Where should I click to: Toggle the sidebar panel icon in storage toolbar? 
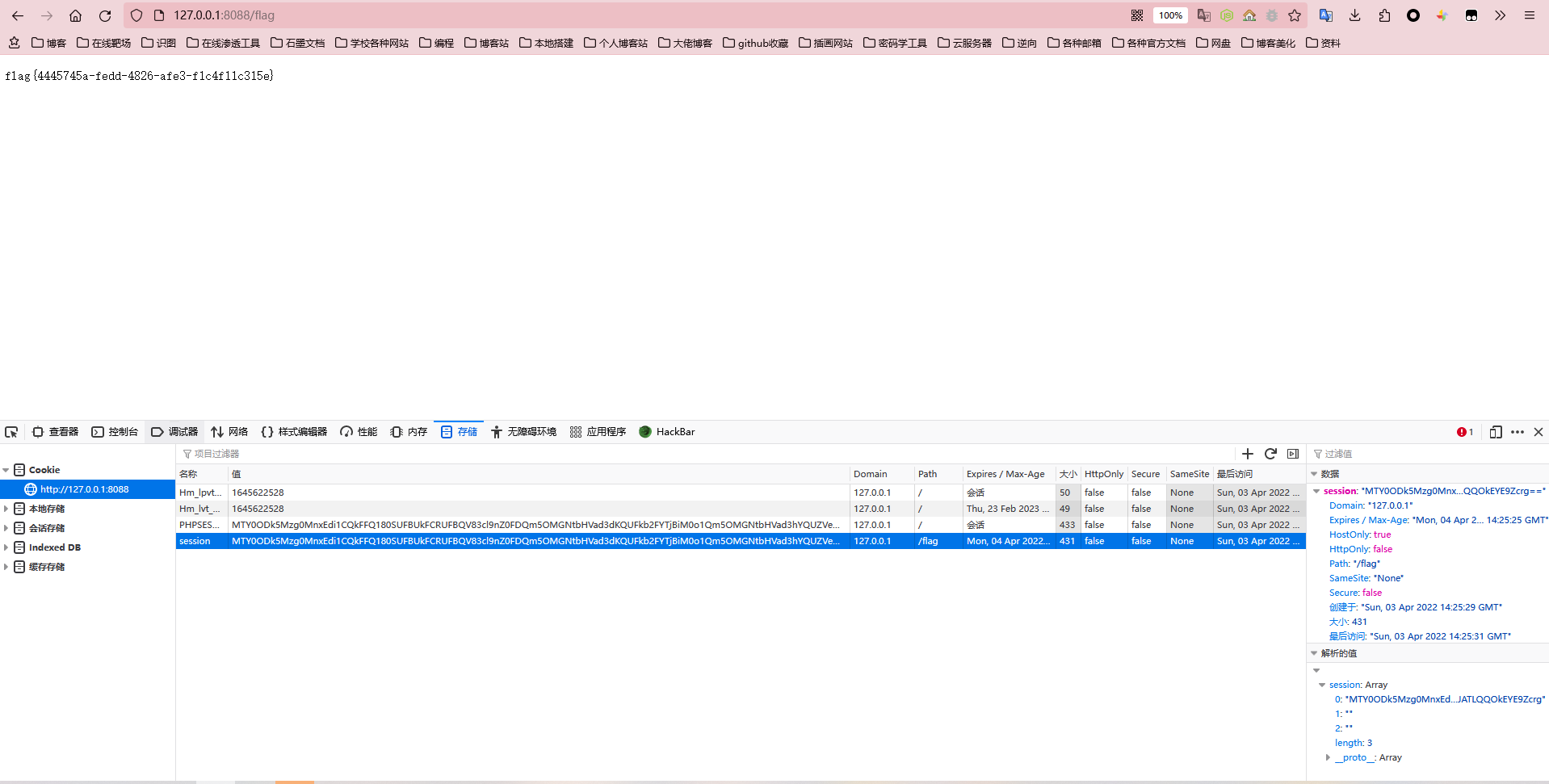click(x=1293, y=454)
